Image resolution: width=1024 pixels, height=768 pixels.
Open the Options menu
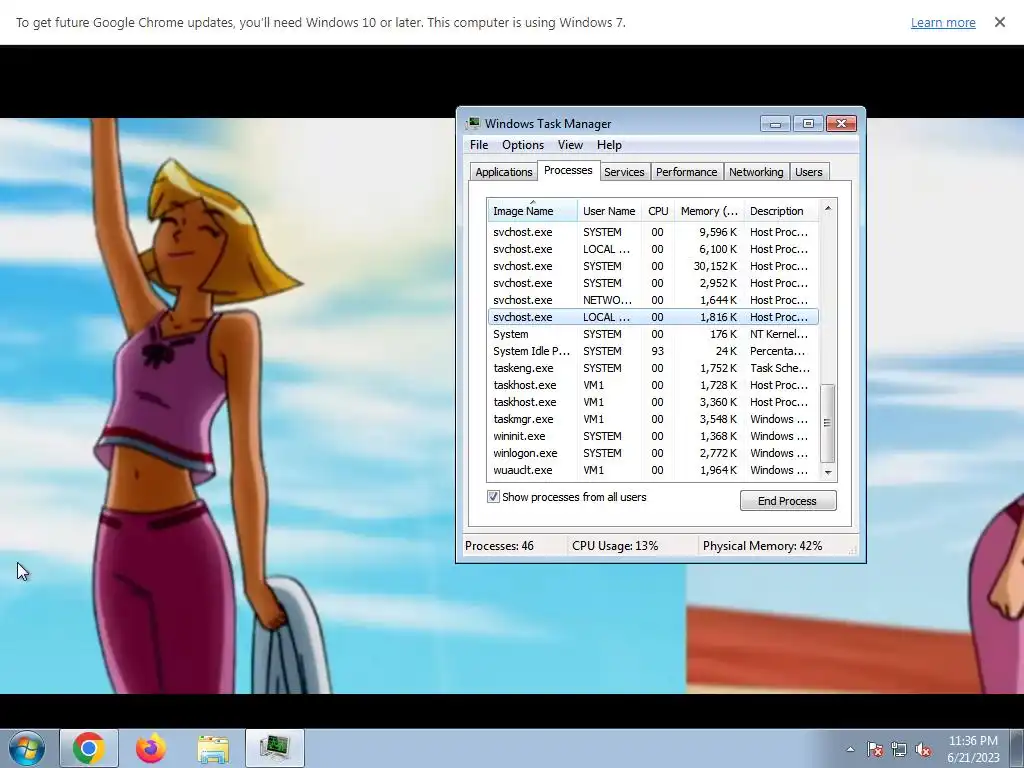coord(522,145)
